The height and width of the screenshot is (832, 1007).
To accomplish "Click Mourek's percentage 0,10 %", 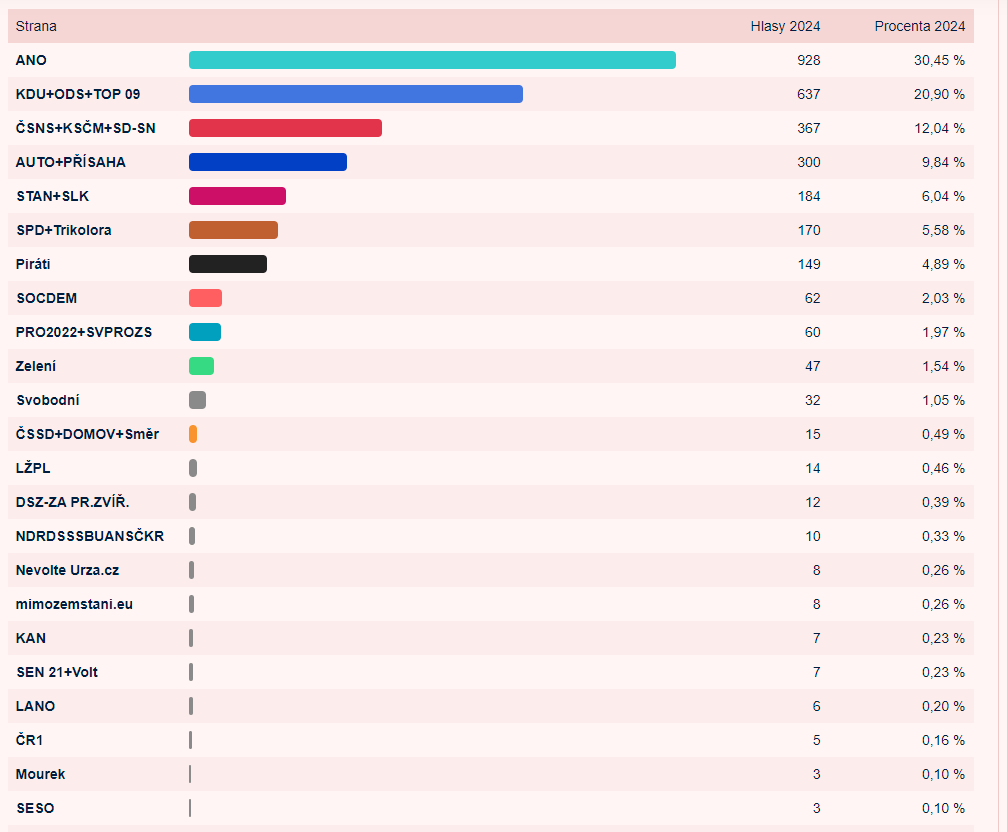I will tap(943, 775).
